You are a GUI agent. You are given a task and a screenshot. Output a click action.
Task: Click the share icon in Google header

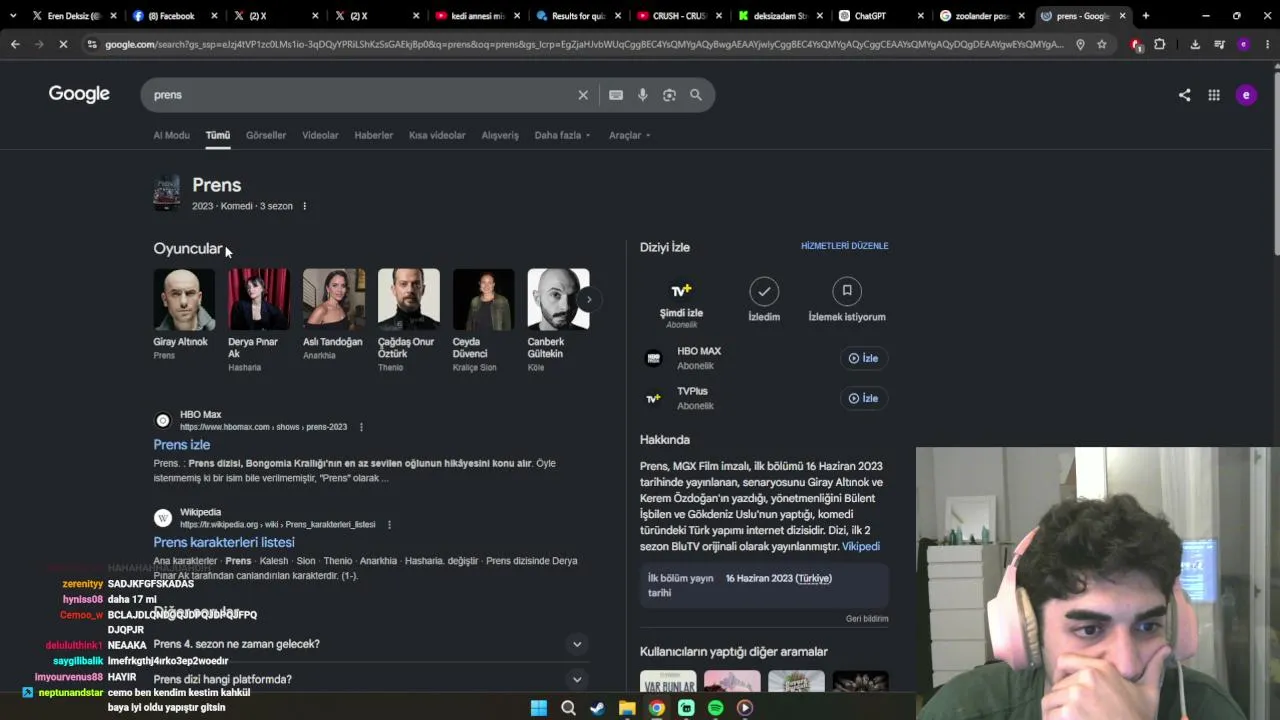tap(1184, 95)
